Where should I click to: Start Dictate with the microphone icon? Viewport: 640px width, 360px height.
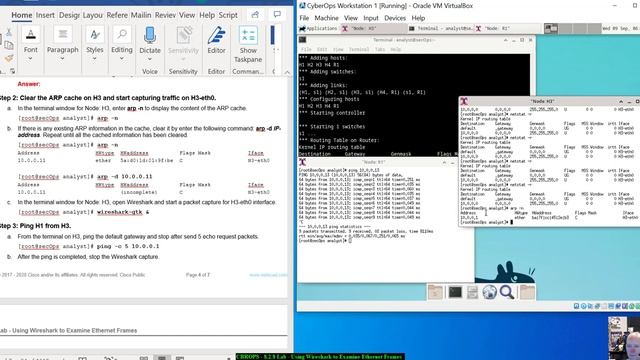click(150, 36)
